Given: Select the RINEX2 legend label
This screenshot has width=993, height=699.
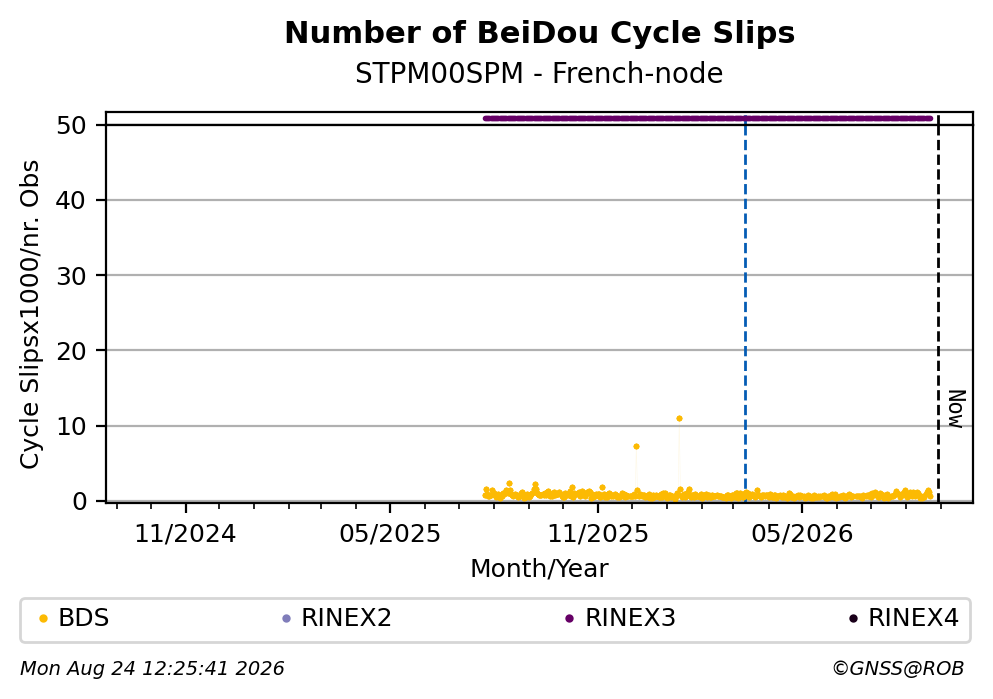Looking at the screenshot, I should (346, 618).
